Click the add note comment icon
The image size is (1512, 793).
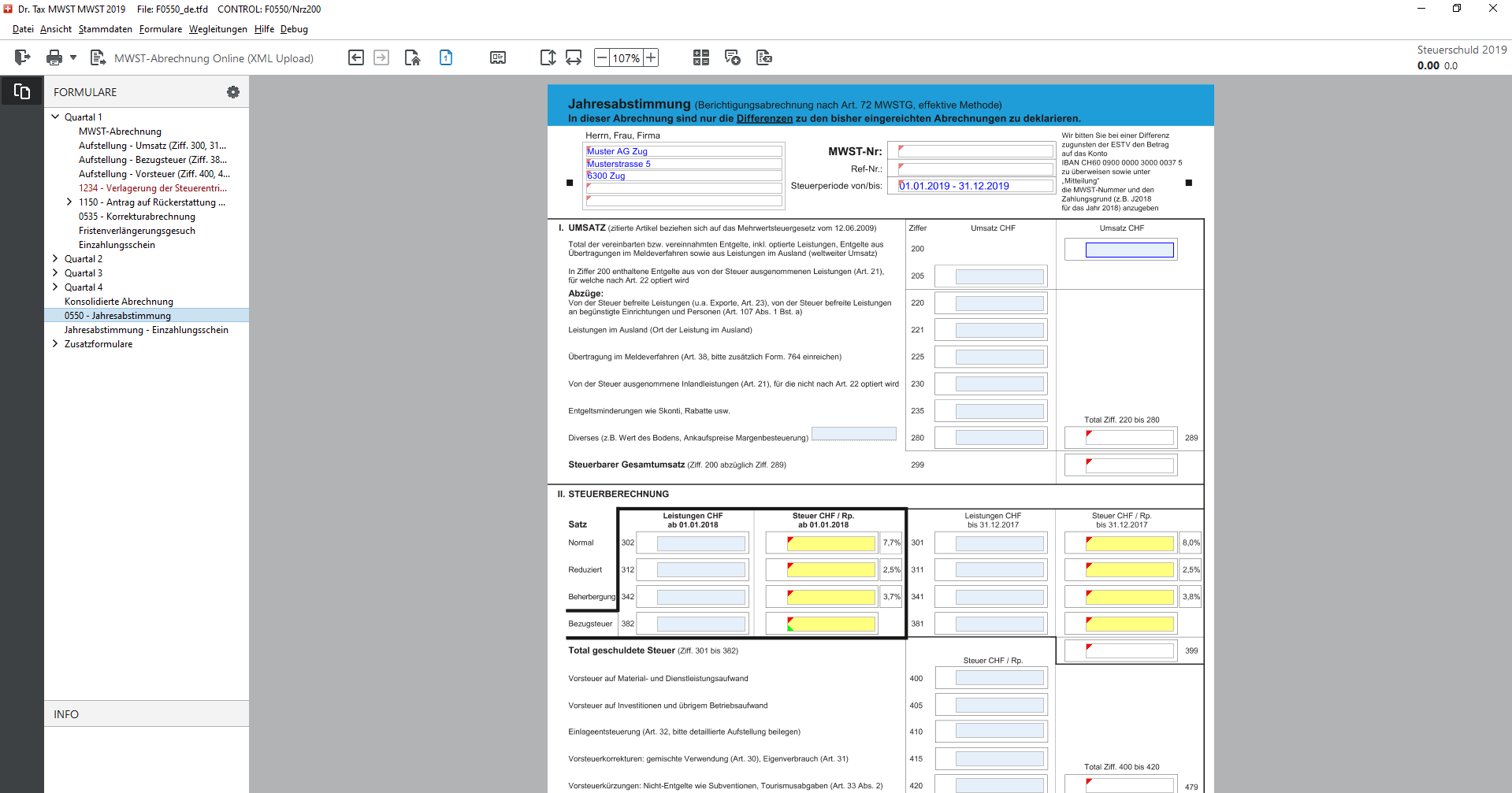[x=733, y=57]
